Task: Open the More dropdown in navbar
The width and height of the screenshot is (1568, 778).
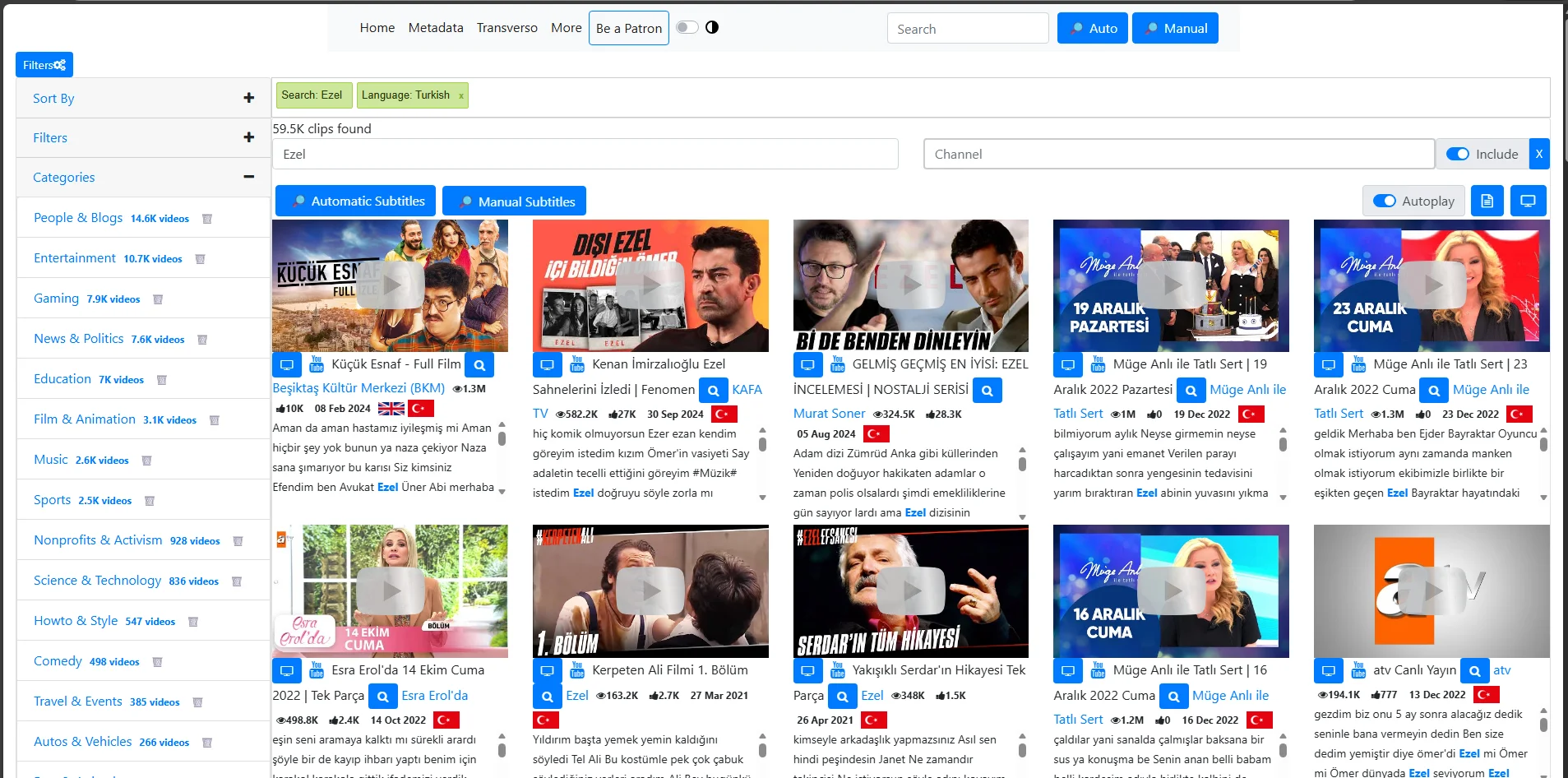Action: [567, 27]
